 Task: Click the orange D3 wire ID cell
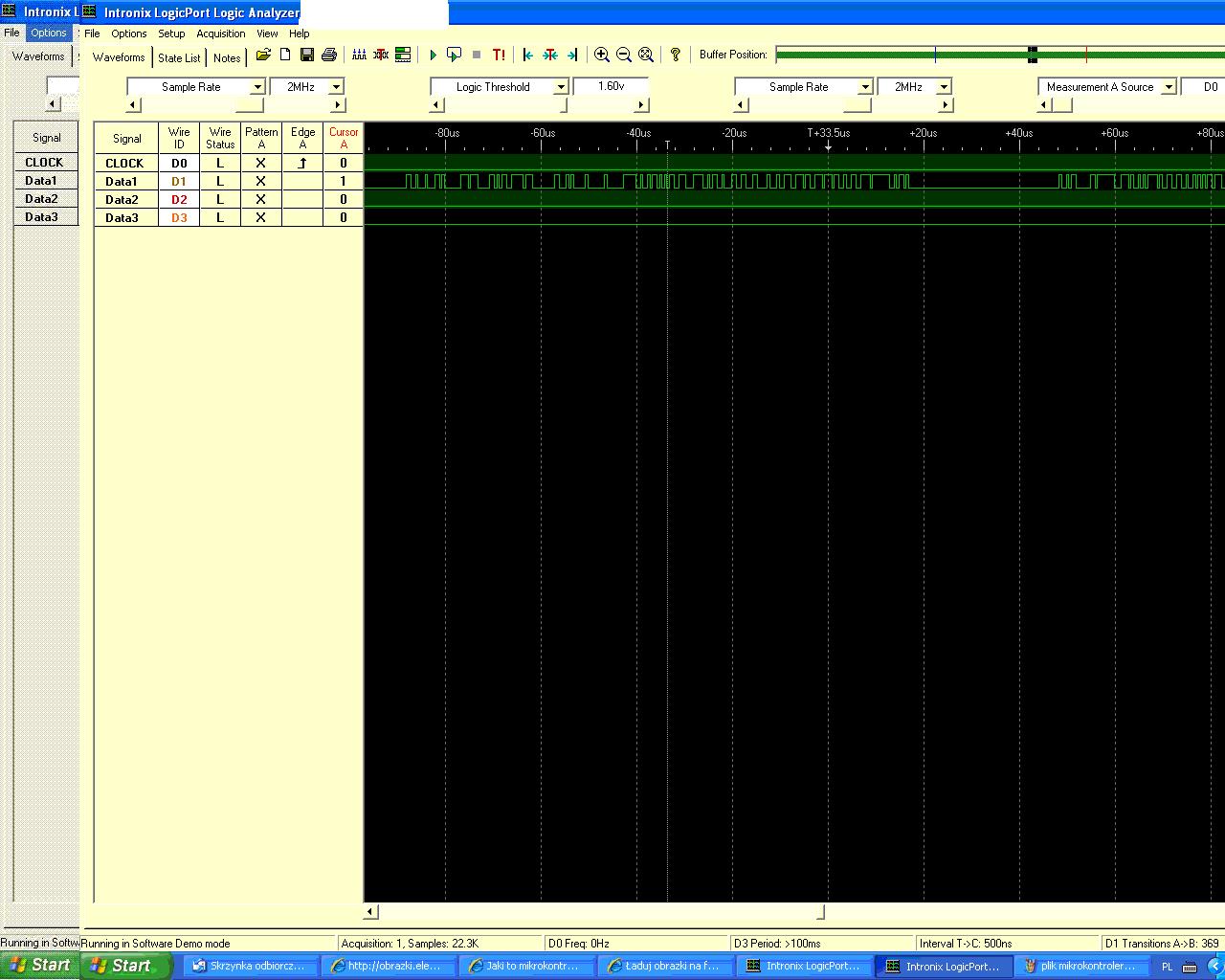179,218
